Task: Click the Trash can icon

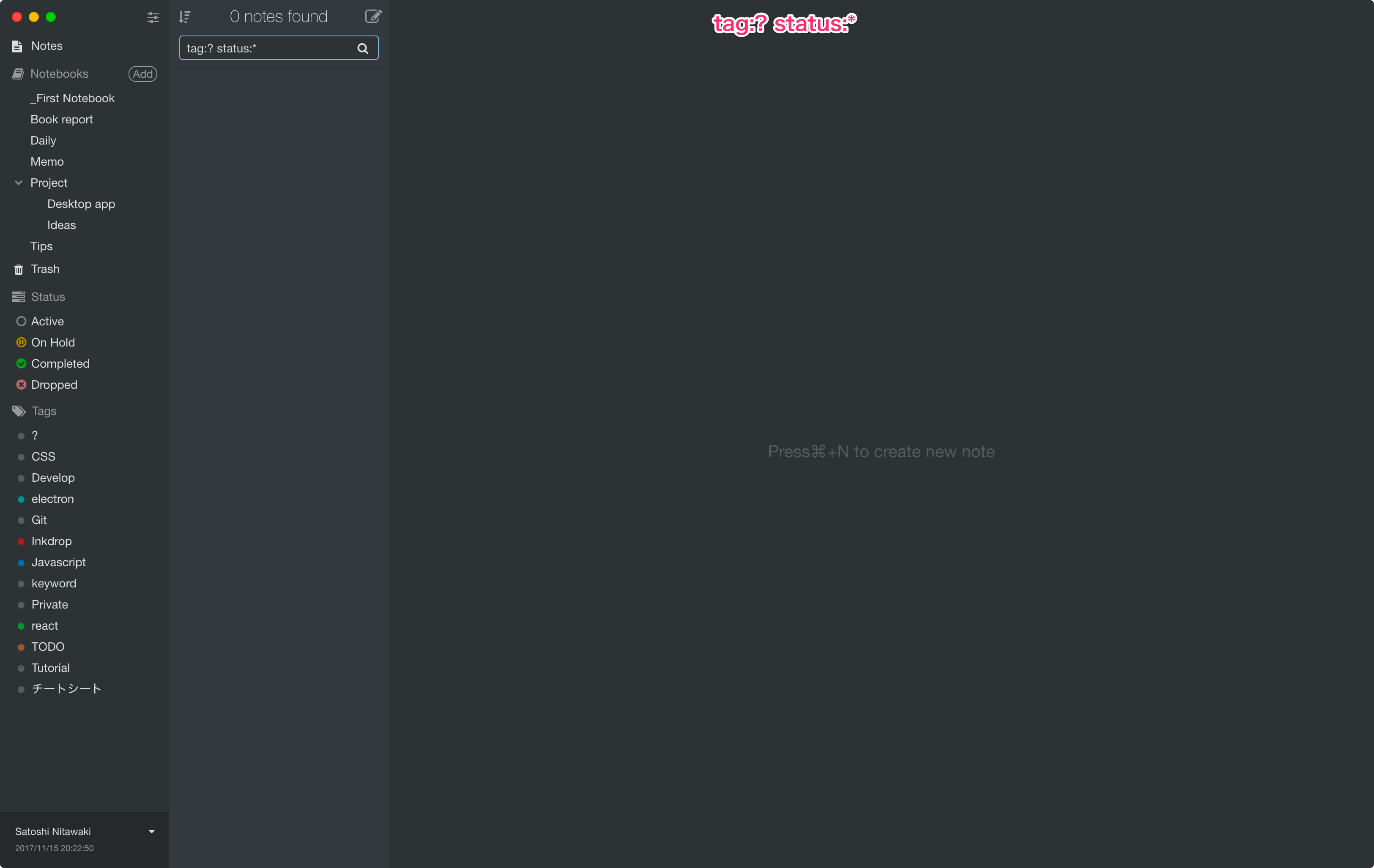Action: [x=18, y=269]
